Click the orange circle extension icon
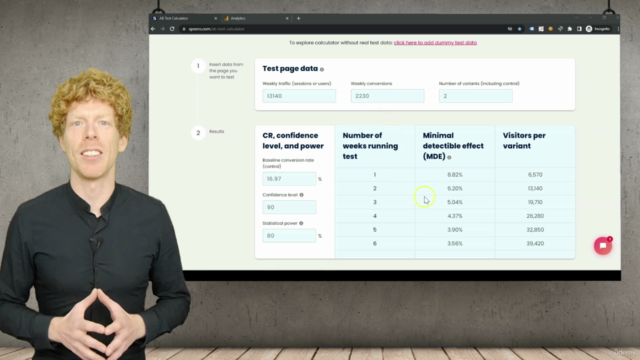The width and height of the screenshot is (640, 360). tap(551, 29)
